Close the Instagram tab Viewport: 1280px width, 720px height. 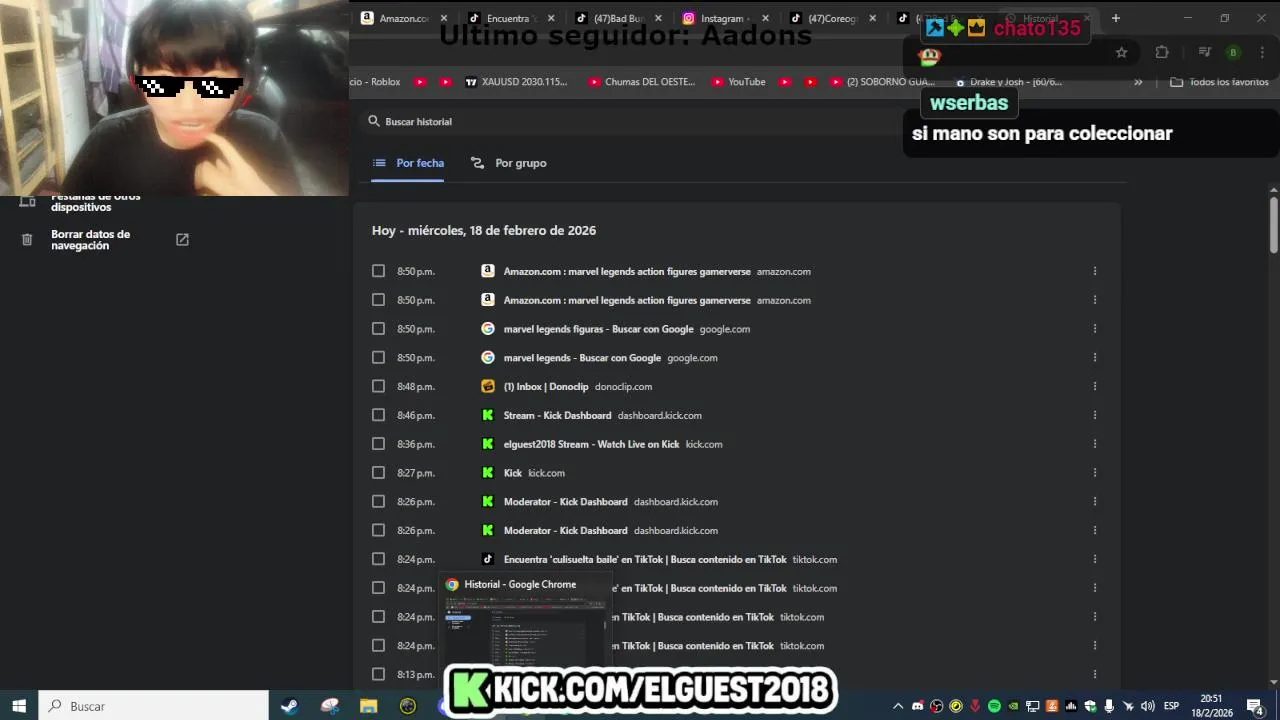point(765,18)
